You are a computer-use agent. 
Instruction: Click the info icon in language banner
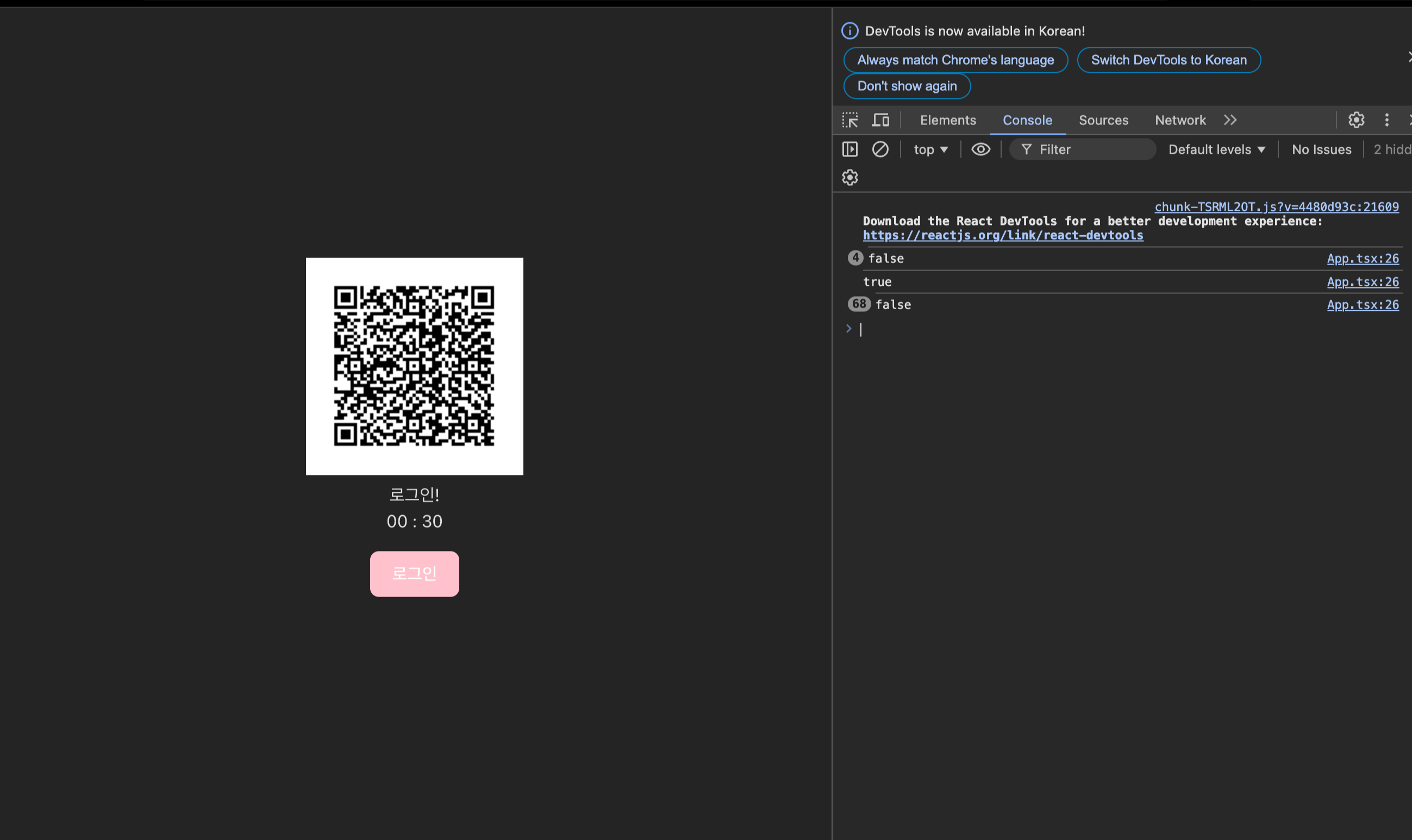pos(850,31)
